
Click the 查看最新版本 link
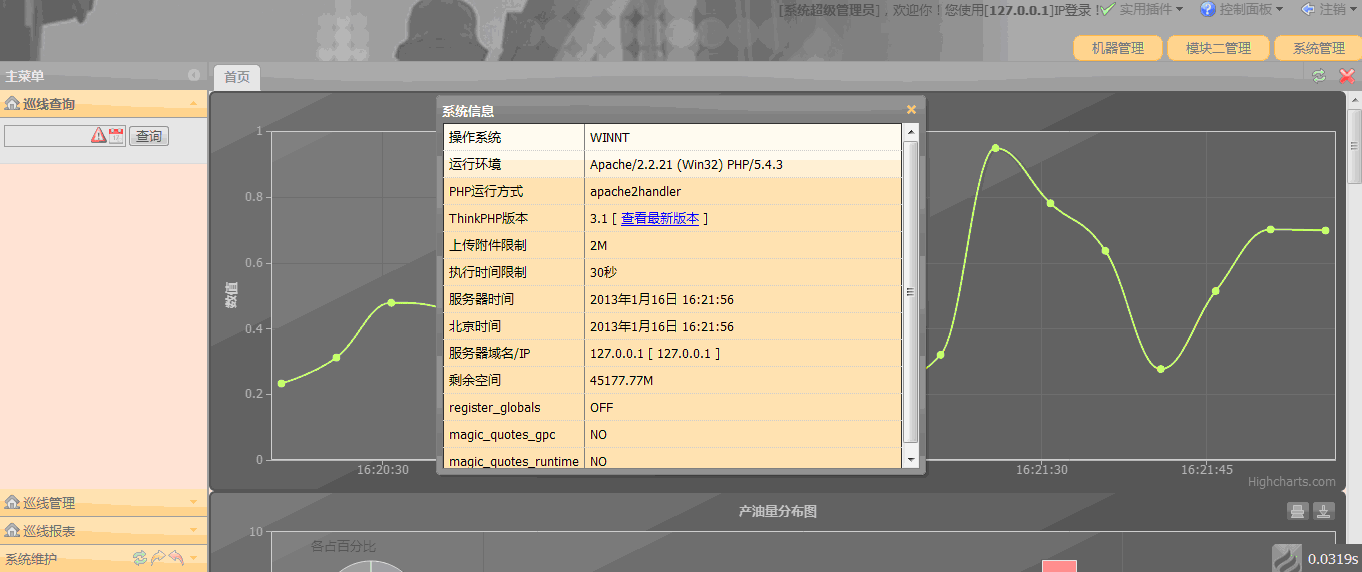[659, 218]
